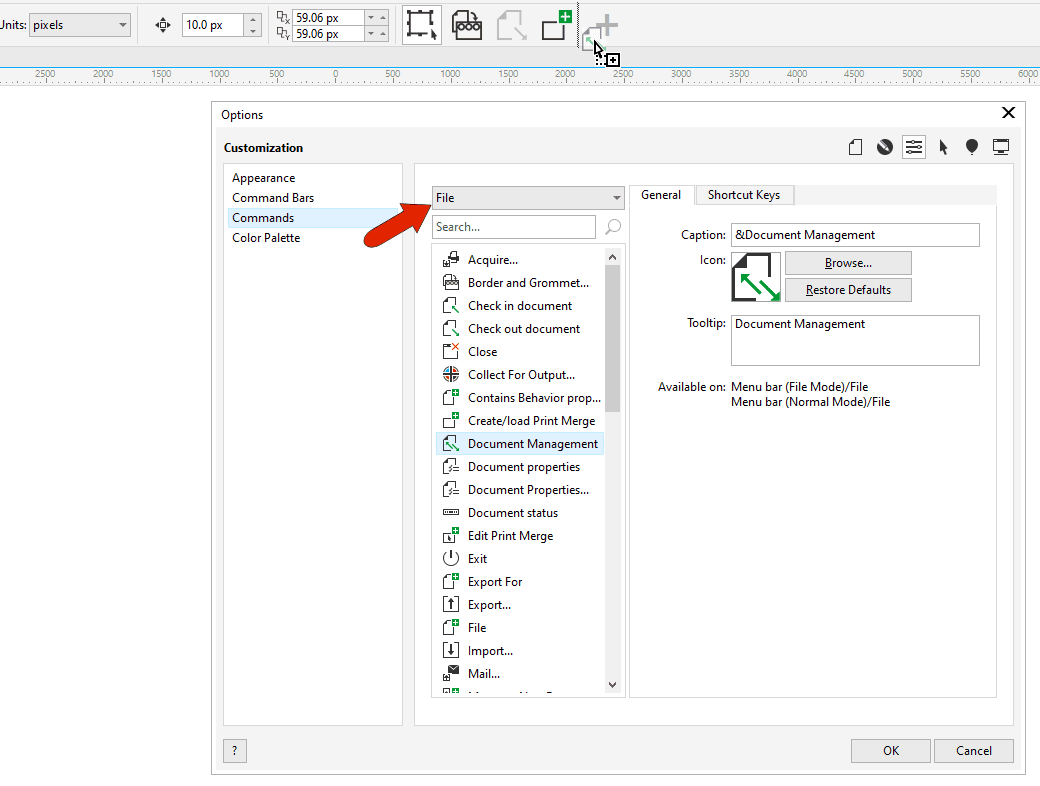Open the balloon Tooltips options icon

pos(971,146)
